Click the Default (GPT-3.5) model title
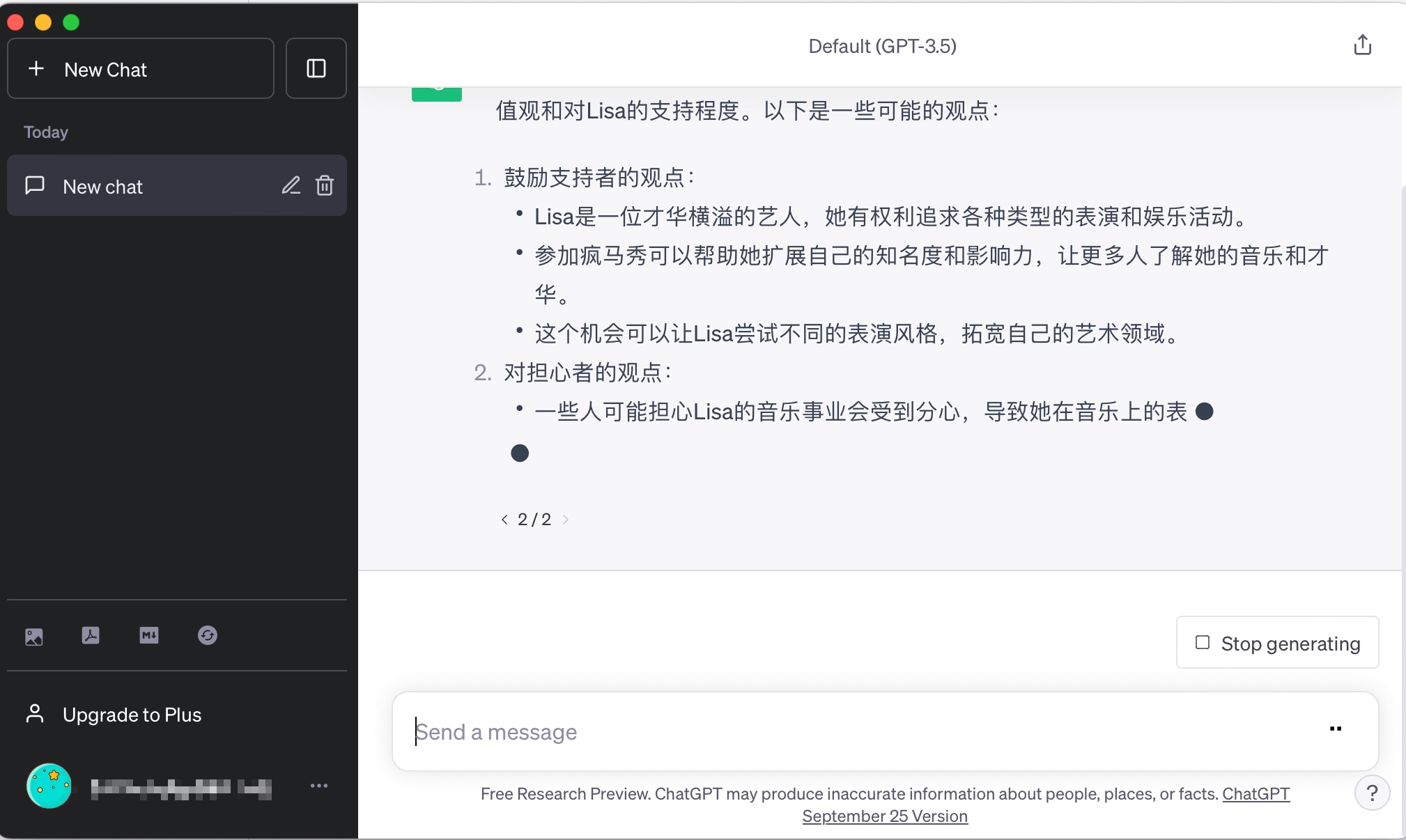The width and height of the screenshot is (1406, 840). click(x=882, y=46)
